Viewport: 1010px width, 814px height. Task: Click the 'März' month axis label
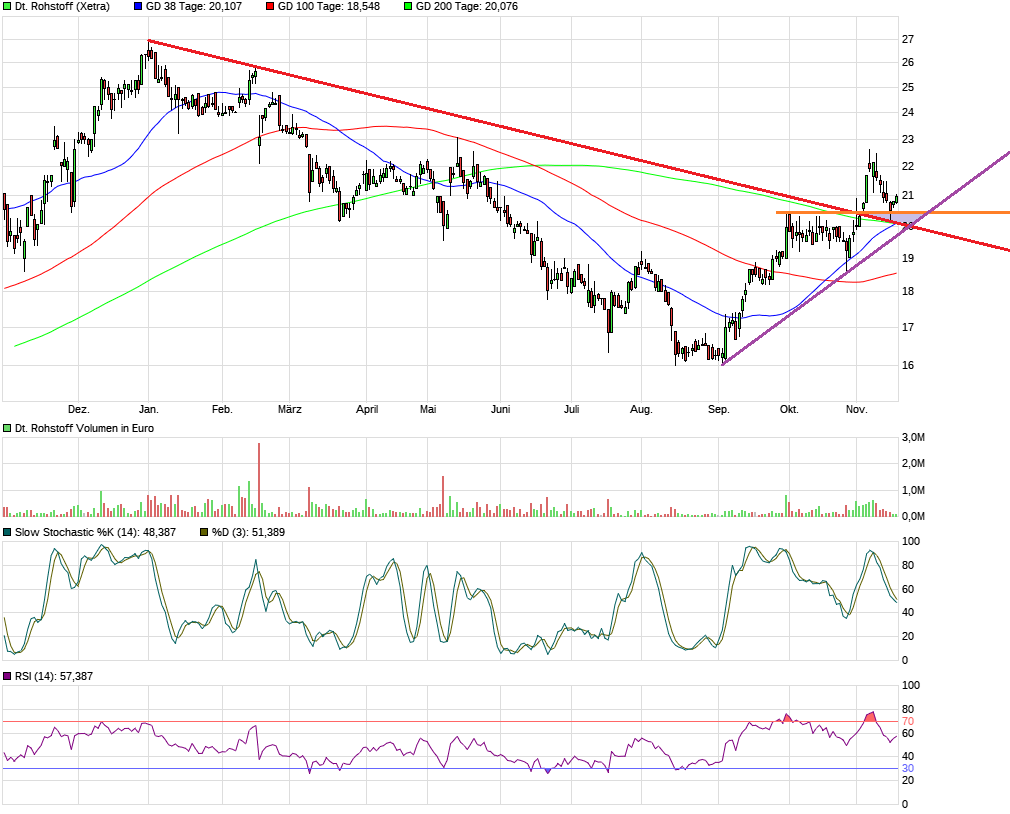290,410
